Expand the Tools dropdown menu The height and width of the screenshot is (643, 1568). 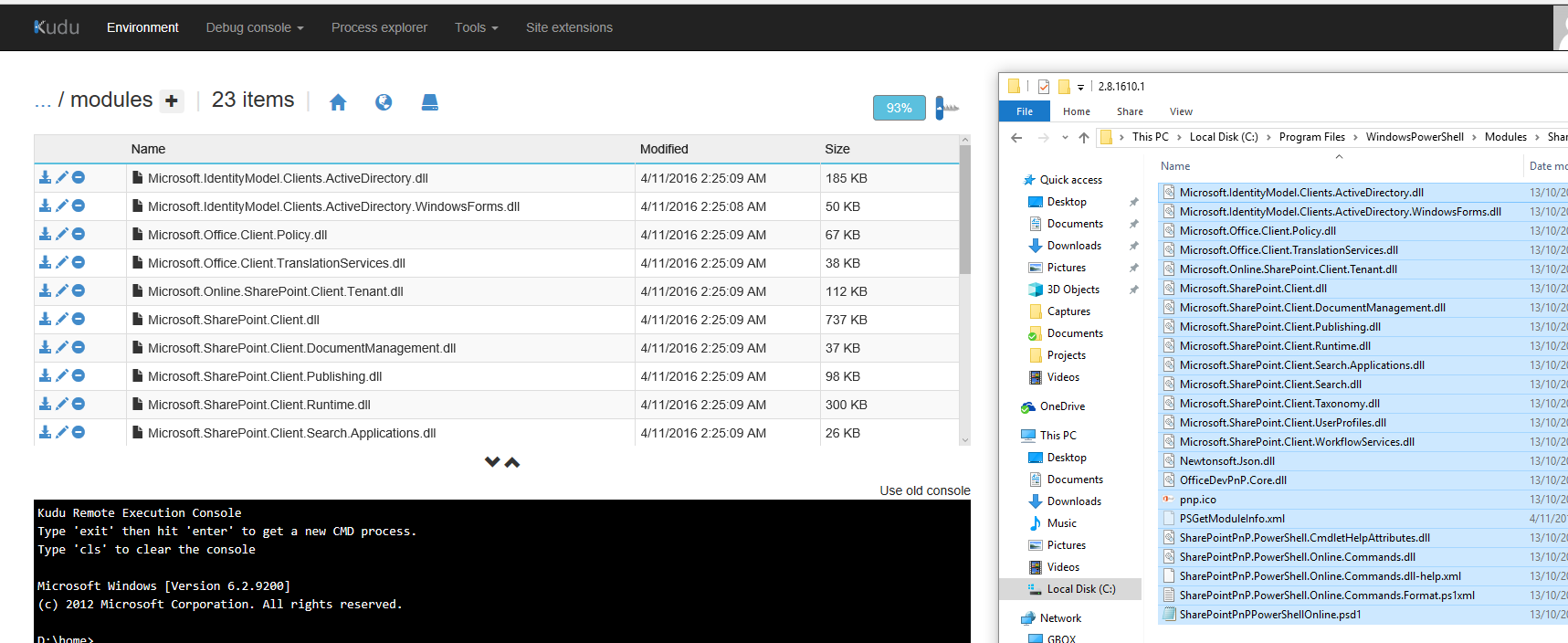coord(476,27)
